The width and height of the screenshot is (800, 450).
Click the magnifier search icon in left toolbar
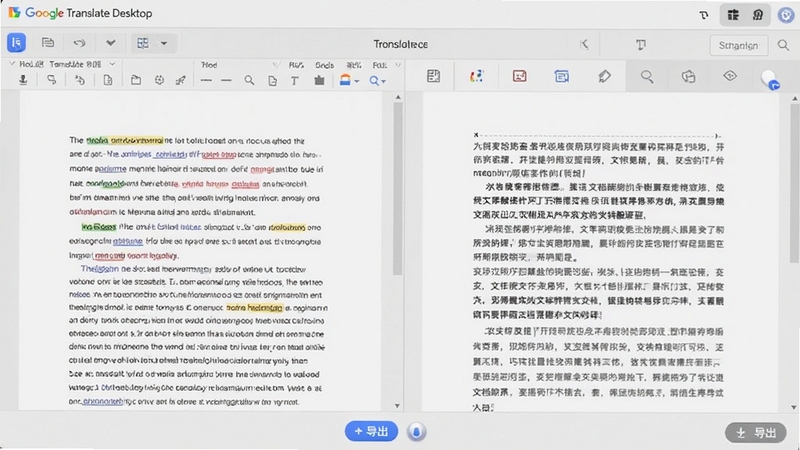[x=249, y=81]
